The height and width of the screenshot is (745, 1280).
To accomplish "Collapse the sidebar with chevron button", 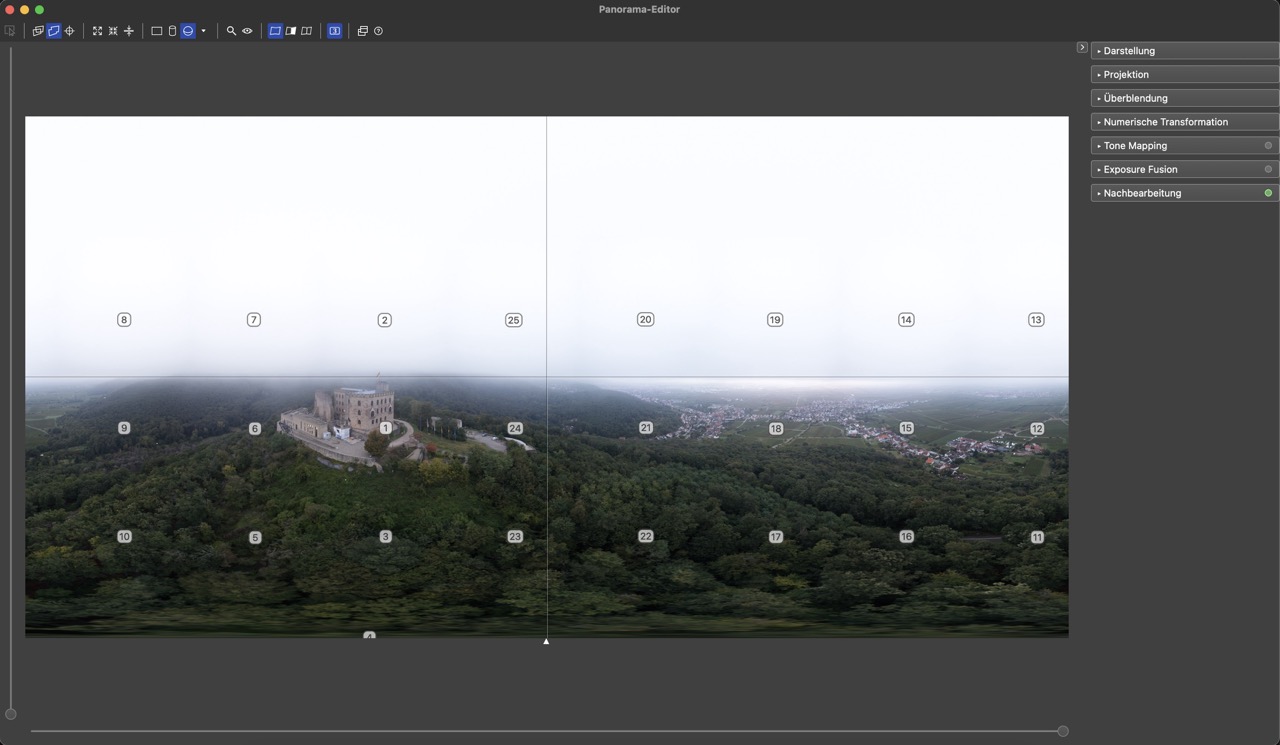I will 1082,48.
